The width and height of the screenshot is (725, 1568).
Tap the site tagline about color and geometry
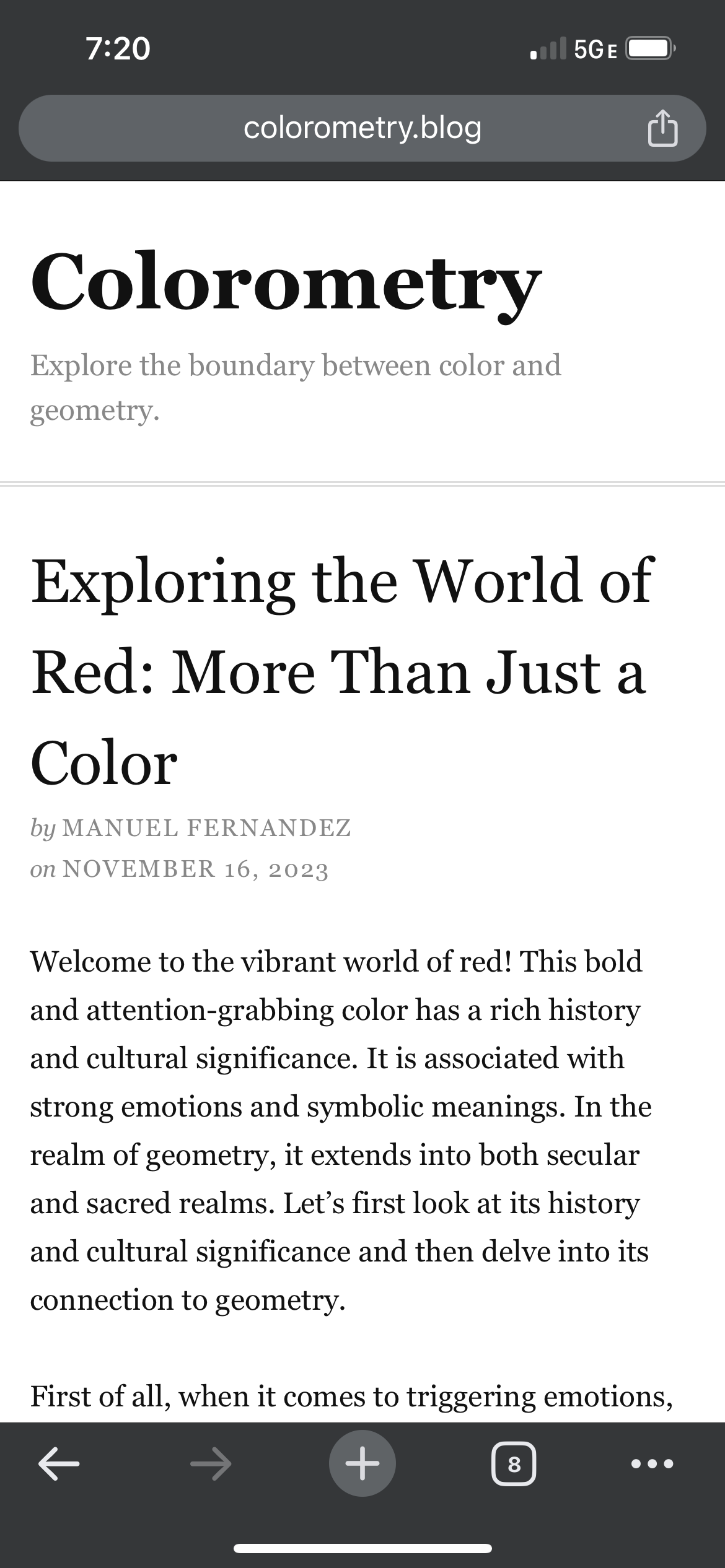click(296, 387)
